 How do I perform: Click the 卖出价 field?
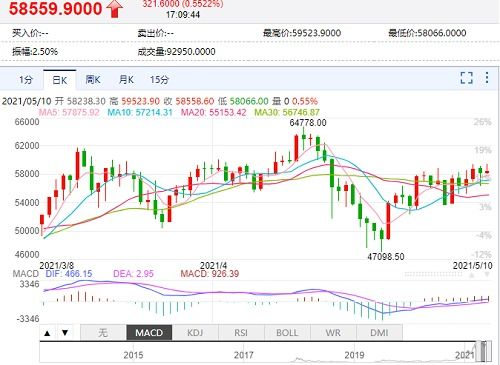[x=155, y=33]
